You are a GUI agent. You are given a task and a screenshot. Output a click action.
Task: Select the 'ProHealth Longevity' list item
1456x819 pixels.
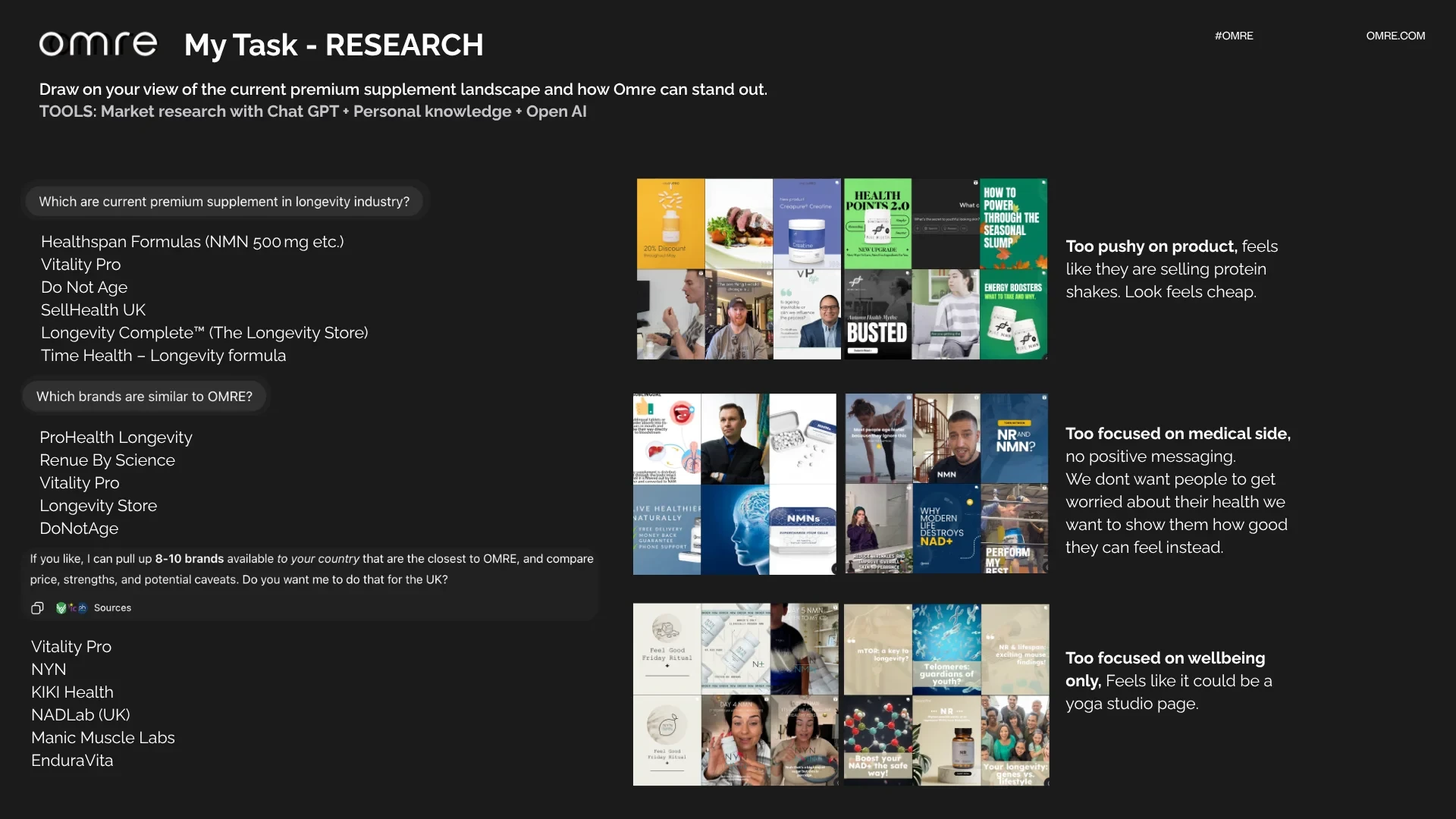[116, 438]
